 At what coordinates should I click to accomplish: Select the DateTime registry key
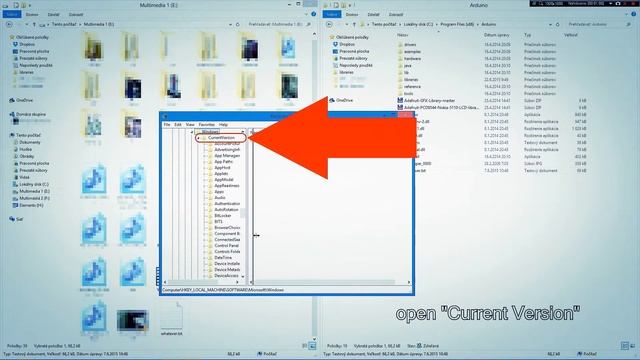[x=223, y=258]
